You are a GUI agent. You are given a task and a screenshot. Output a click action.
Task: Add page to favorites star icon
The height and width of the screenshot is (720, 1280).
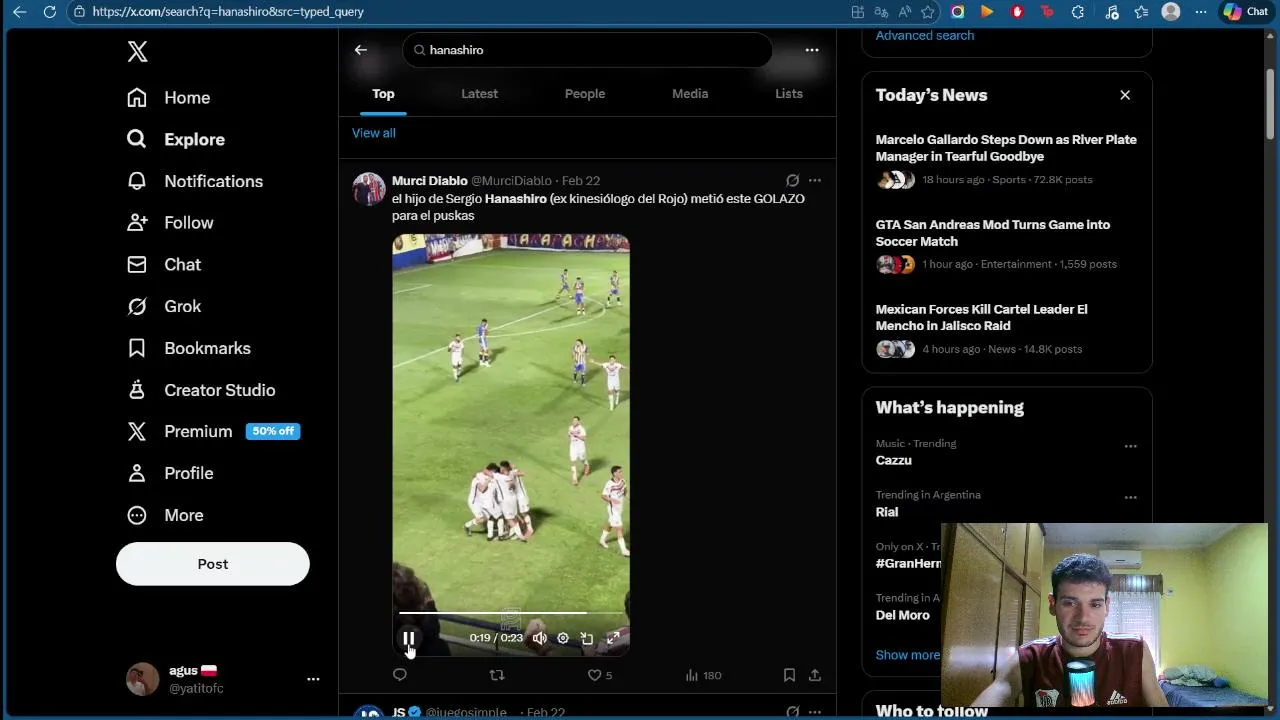[x=928, y=12]
